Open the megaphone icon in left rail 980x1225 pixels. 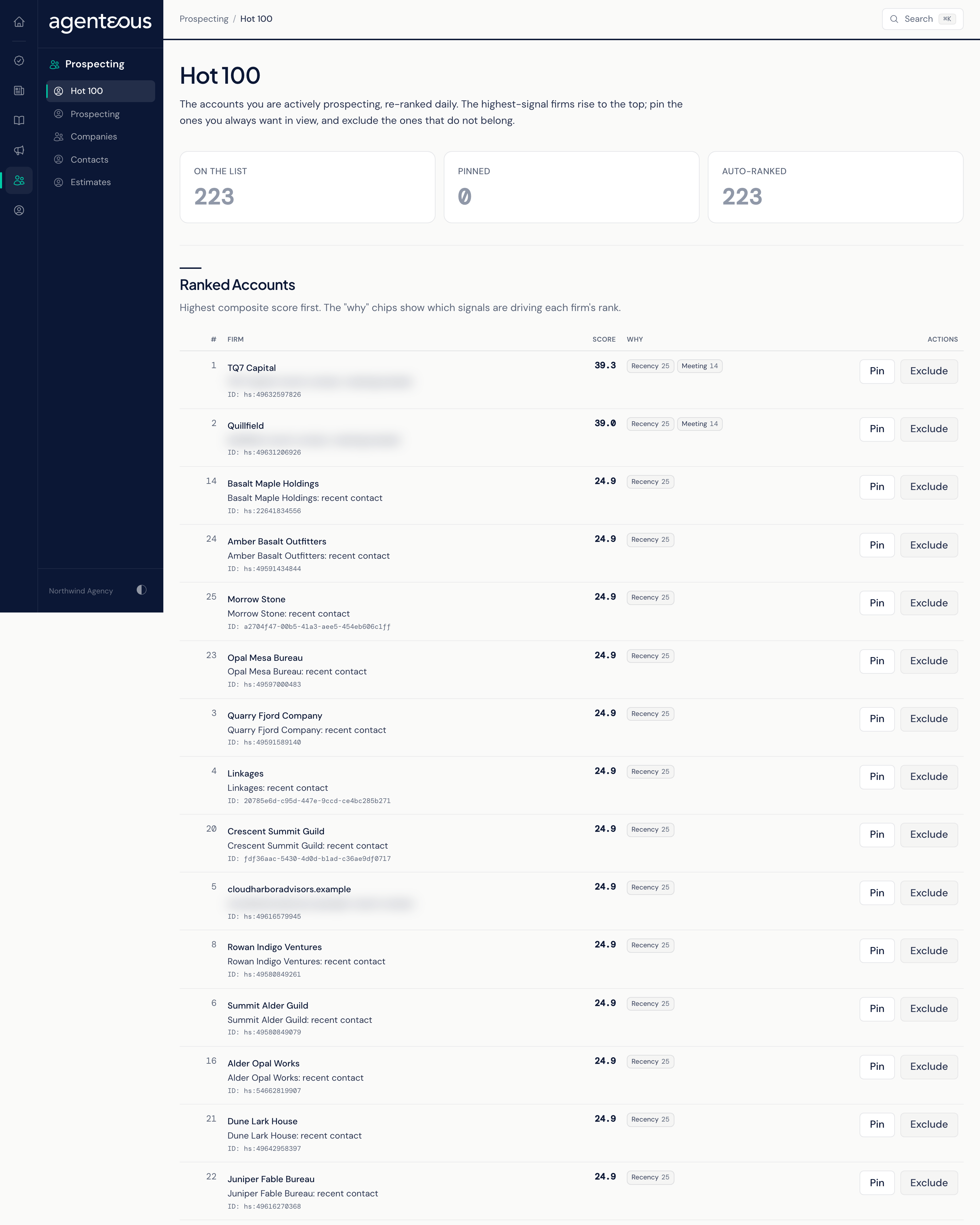coord(19,150)
